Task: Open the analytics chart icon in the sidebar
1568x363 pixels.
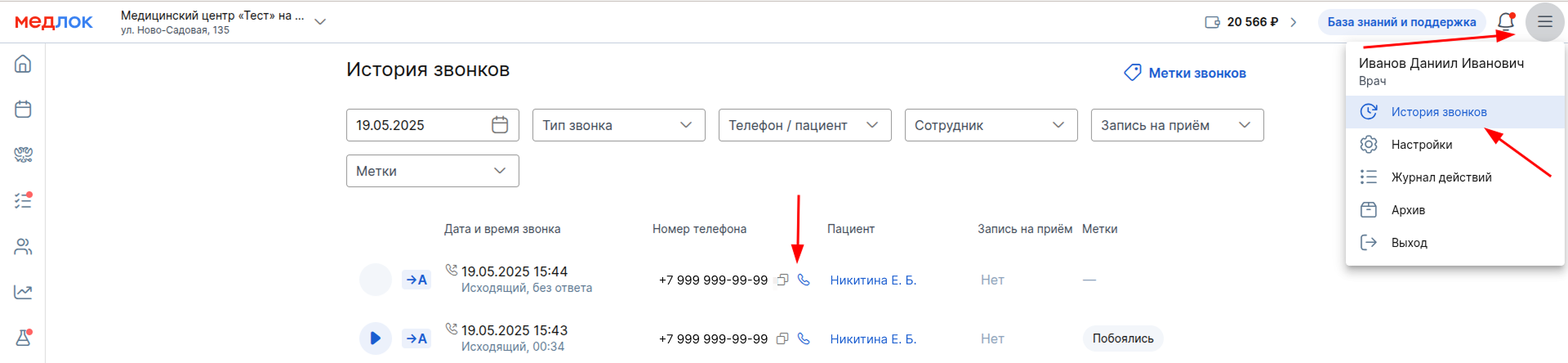Action: click(23, 292)
